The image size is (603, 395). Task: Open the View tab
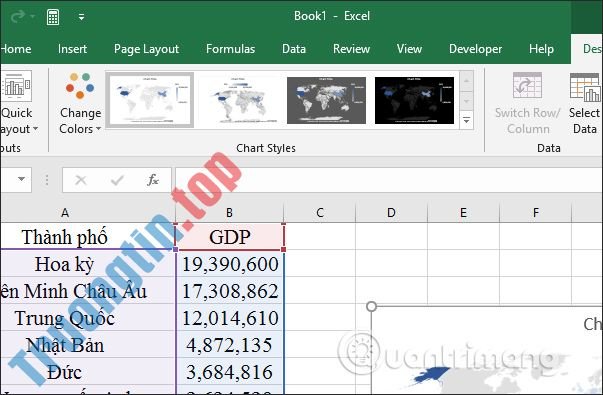(x=409, y=49)
